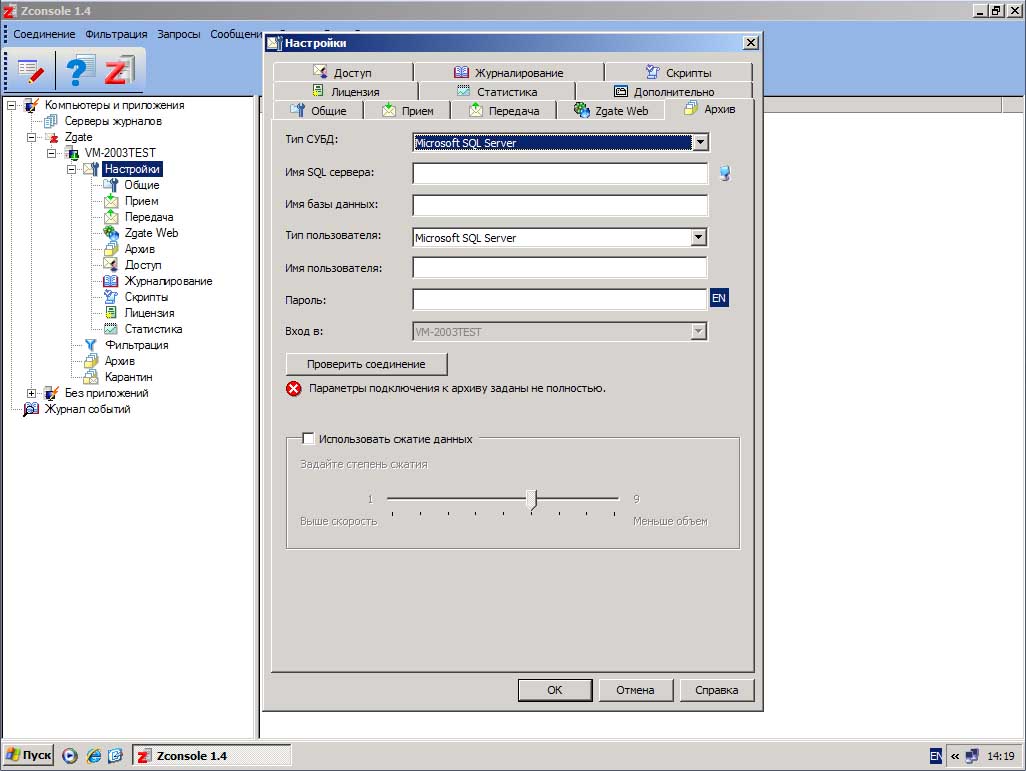Switch to the Журналирование tab

pos(508,72)
